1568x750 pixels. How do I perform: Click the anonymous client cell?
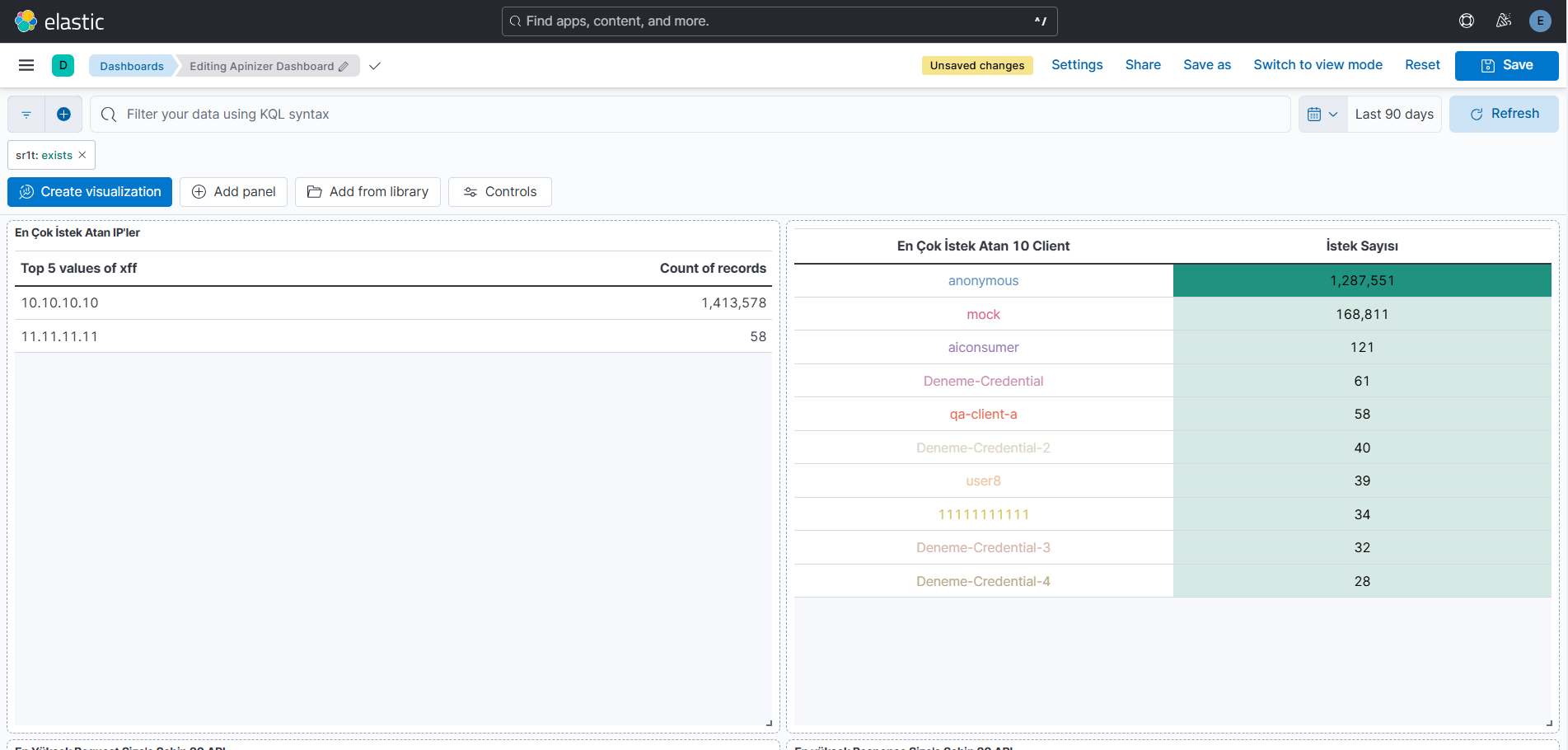click(983, 281)
